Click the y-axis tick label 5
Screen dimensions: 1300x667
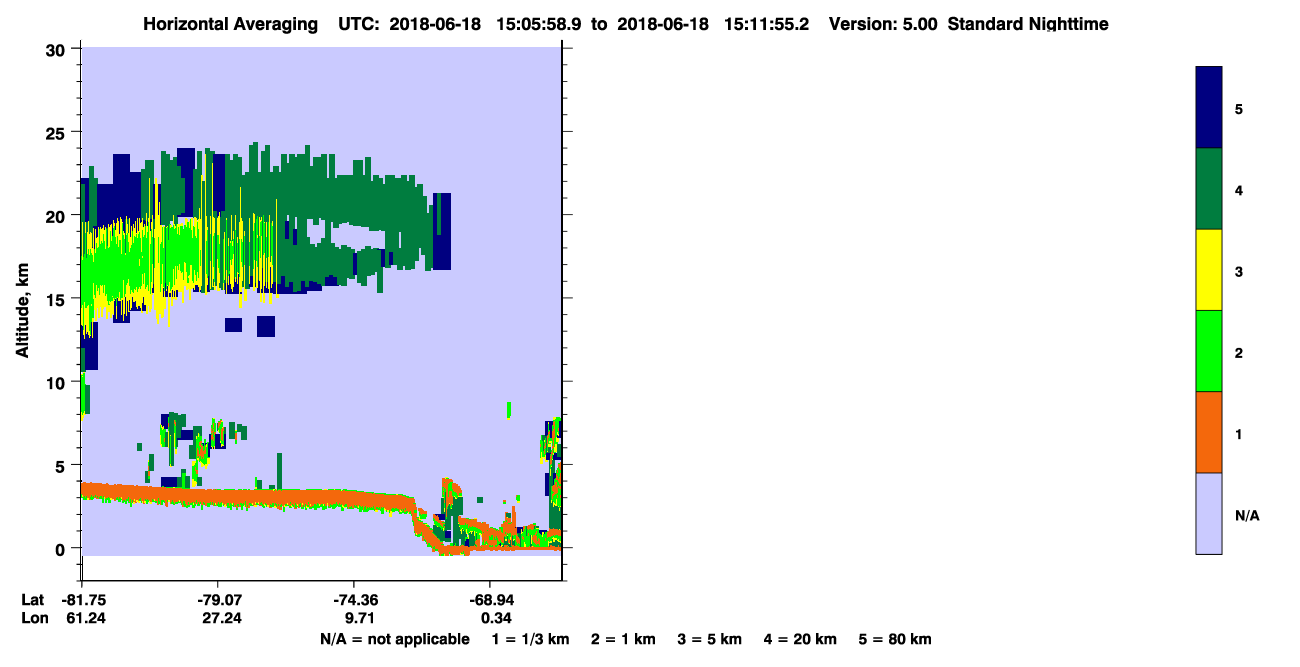(62, 465)
